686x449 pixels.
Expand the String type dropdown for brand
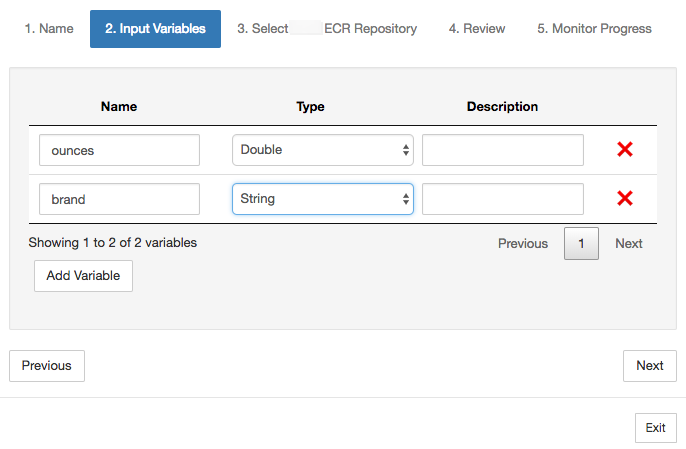(322, 199)
